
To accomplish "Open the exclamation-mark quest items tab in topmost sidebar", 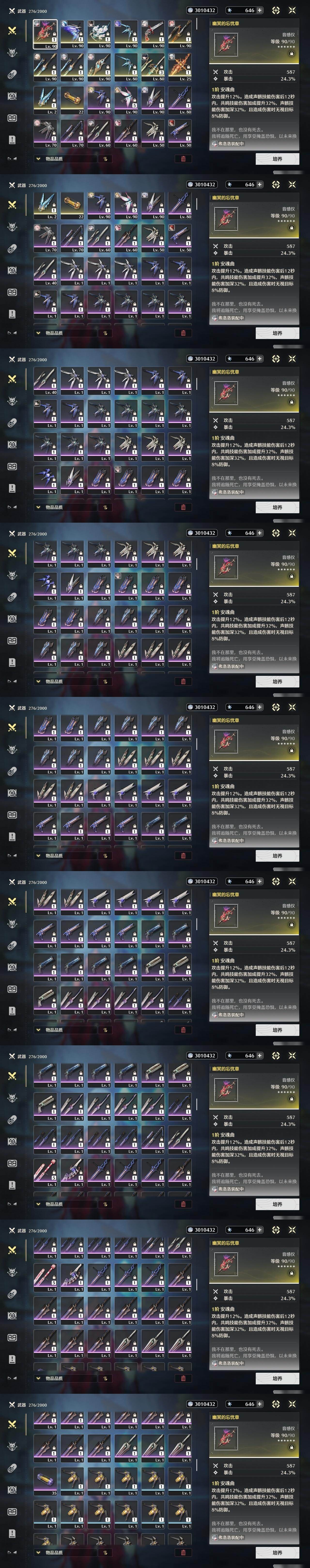I will point(12,140).
